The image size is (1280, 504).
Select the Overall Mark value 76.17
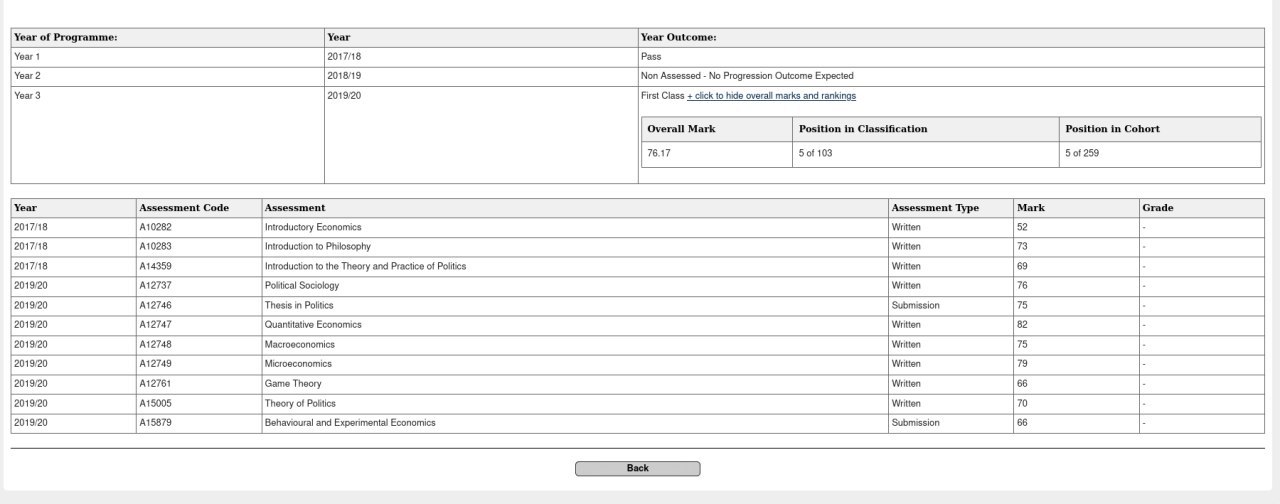tap(658, 153)
